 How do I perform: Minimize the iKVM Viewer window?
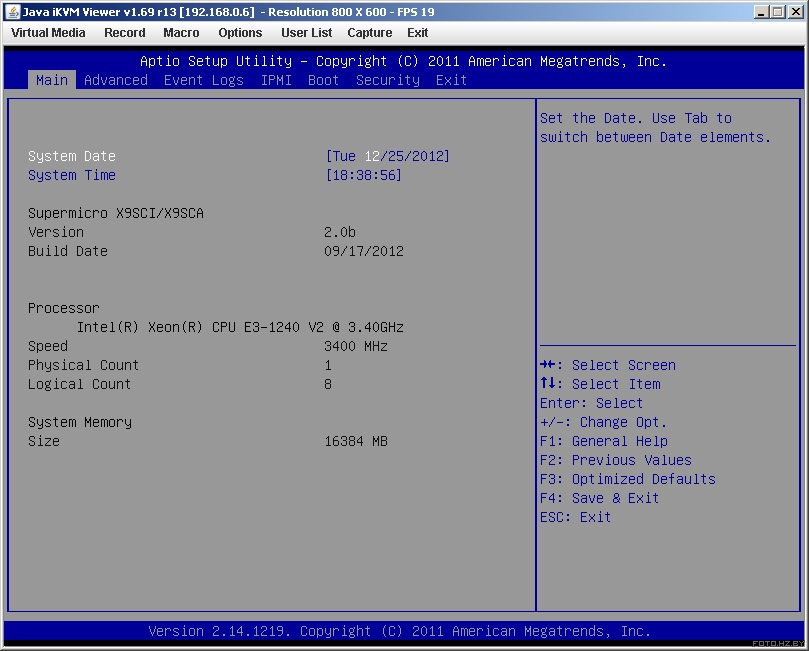(x=761, y=11)
